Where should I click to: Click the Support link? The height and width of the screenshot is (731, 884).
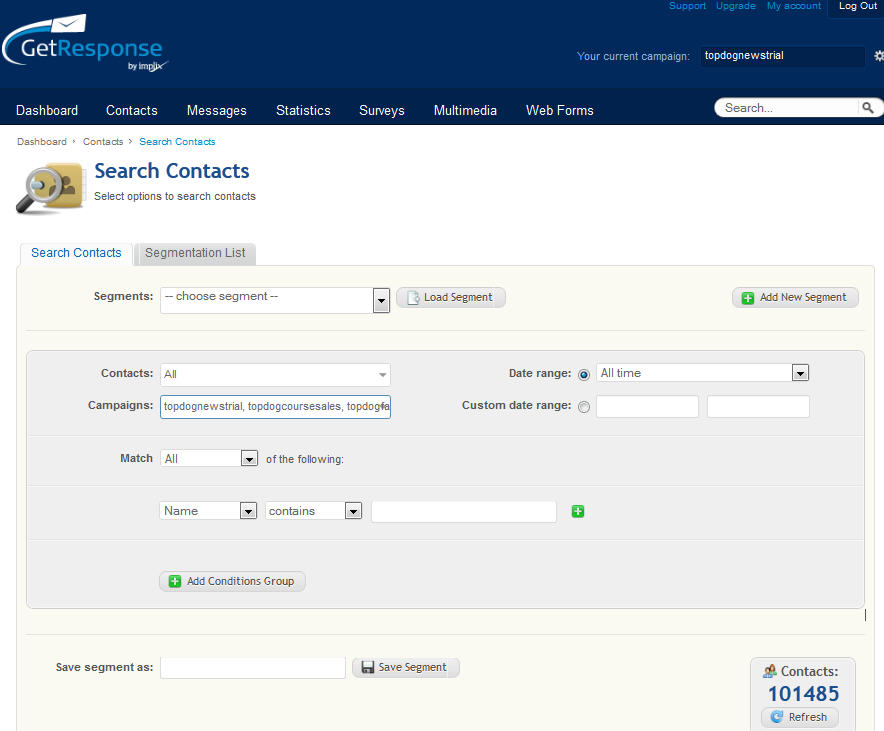pyautogui.click(x=687, y=6)
